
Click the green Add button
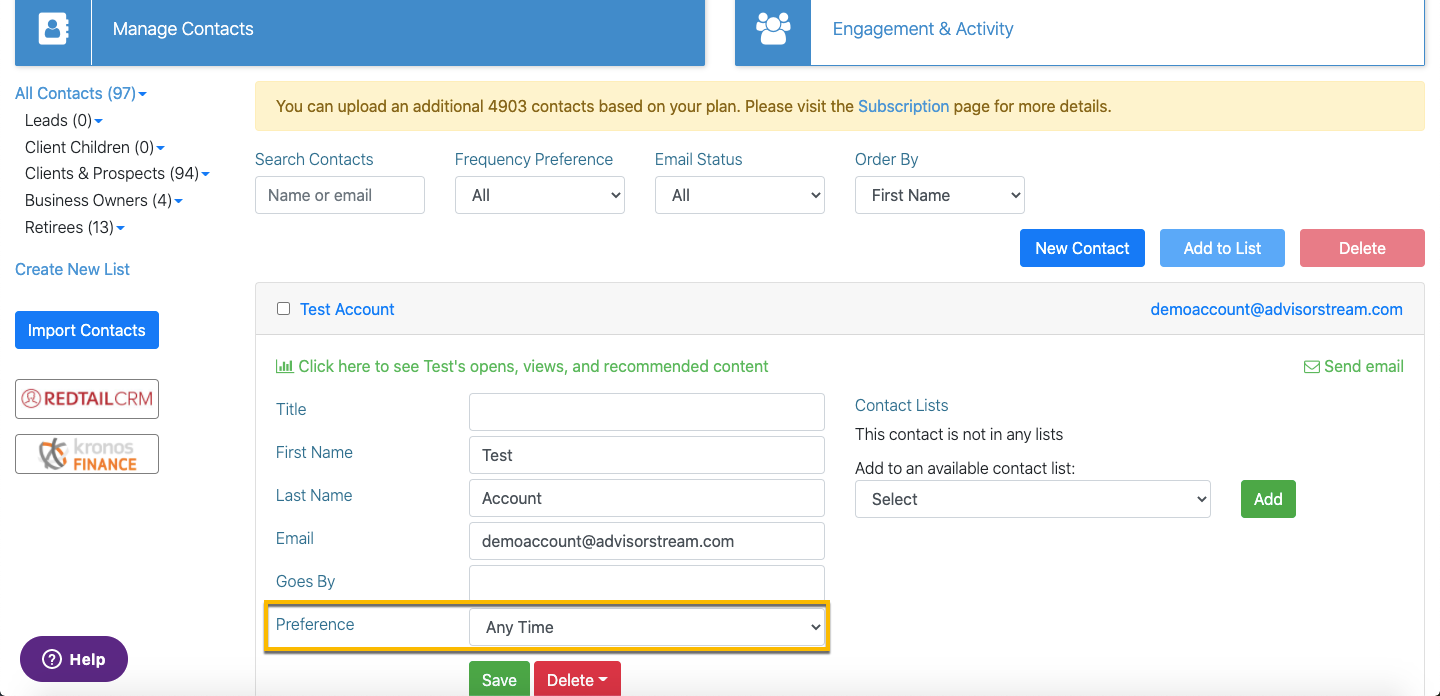pos(1268,499)
